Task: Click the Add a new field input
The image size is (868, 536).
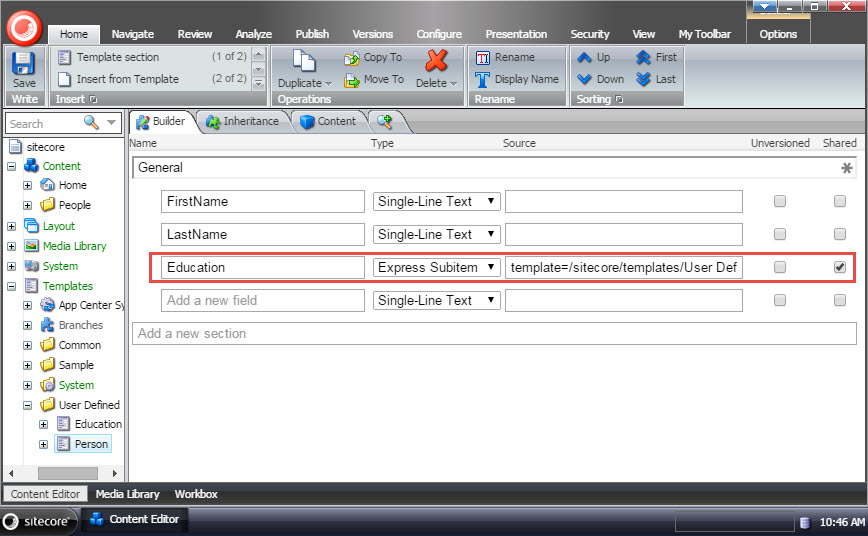Action: tap(263, 301)
